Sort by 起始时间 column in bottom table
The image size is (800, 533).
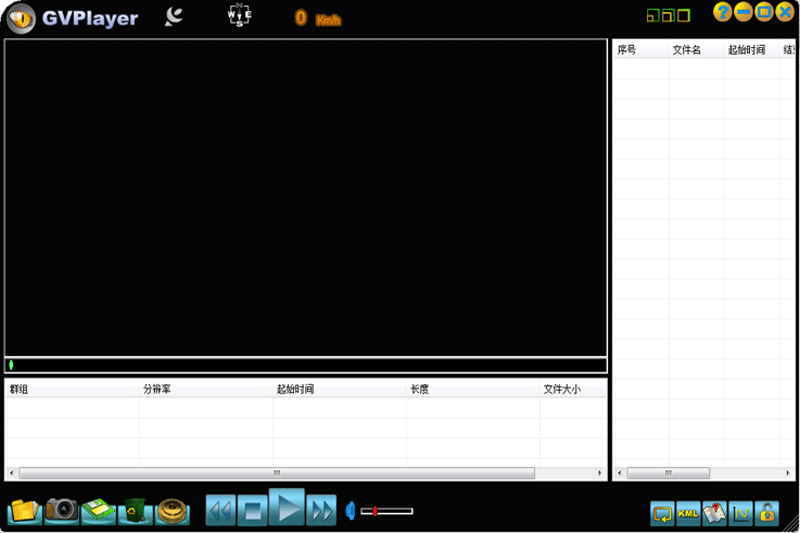pos(339,389)
